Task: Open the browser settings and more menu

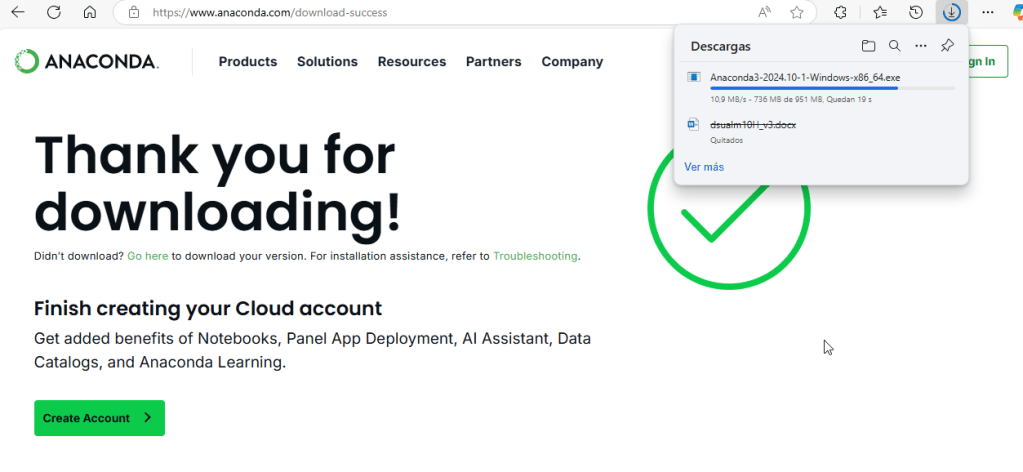Action: (988, 13)
